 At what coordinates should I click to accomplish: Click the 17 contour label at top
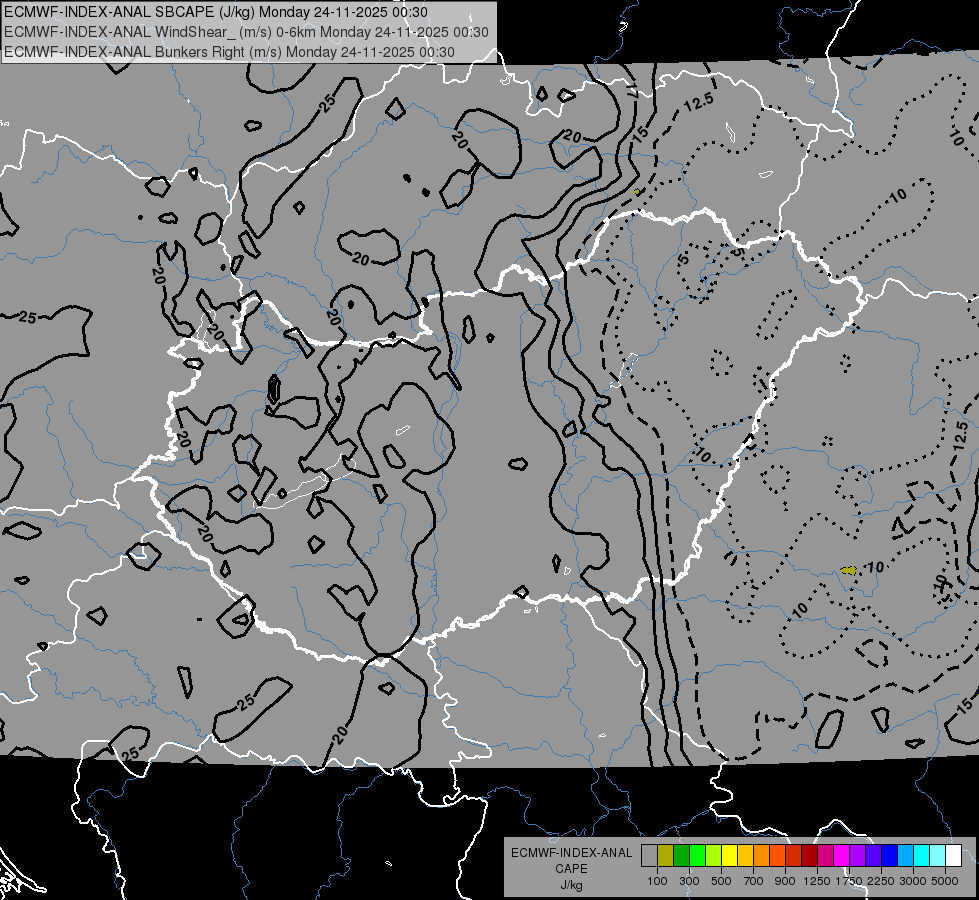click(631, 92)
